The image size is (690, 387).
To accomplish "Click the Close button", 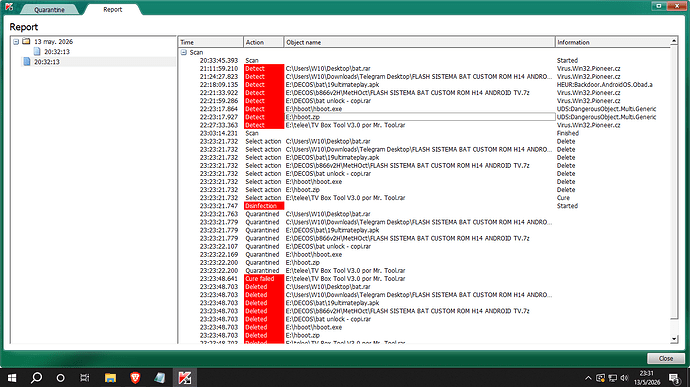I will pyautogui.click(x=666, y=358).
